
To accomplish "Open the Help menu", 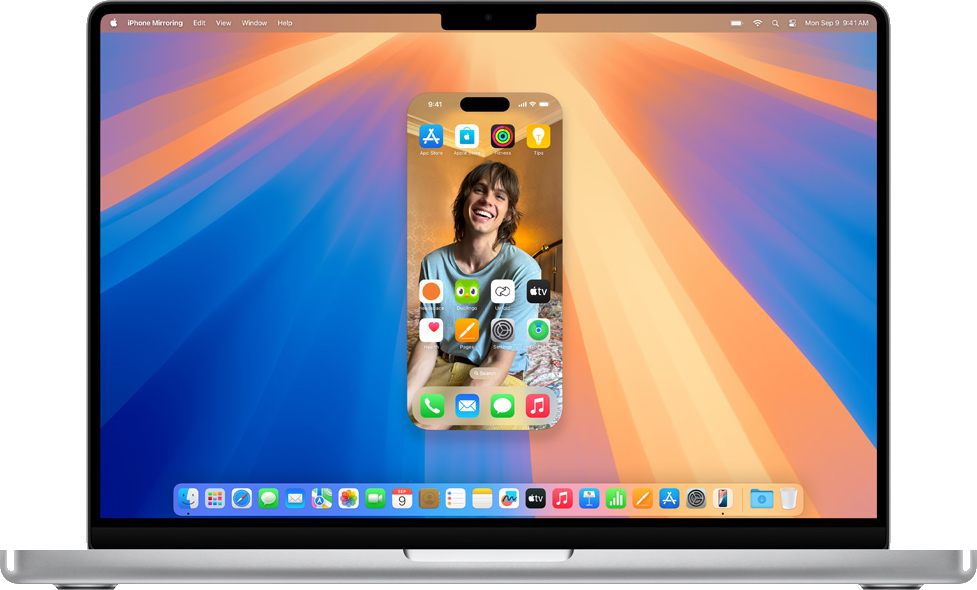I will (285, 23).
